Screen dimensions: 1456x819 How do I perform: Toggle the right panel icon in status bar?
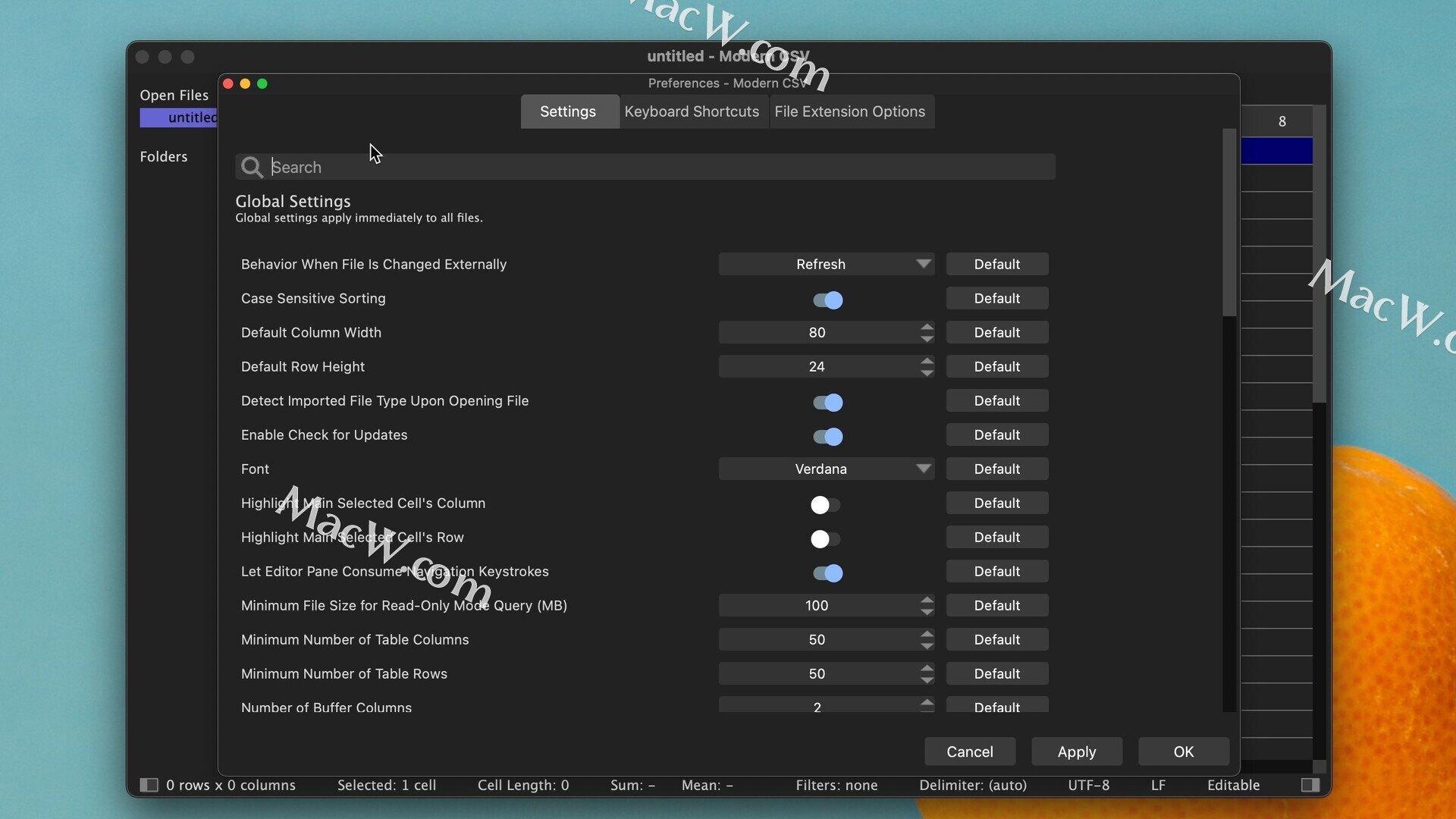[1310, 785]
